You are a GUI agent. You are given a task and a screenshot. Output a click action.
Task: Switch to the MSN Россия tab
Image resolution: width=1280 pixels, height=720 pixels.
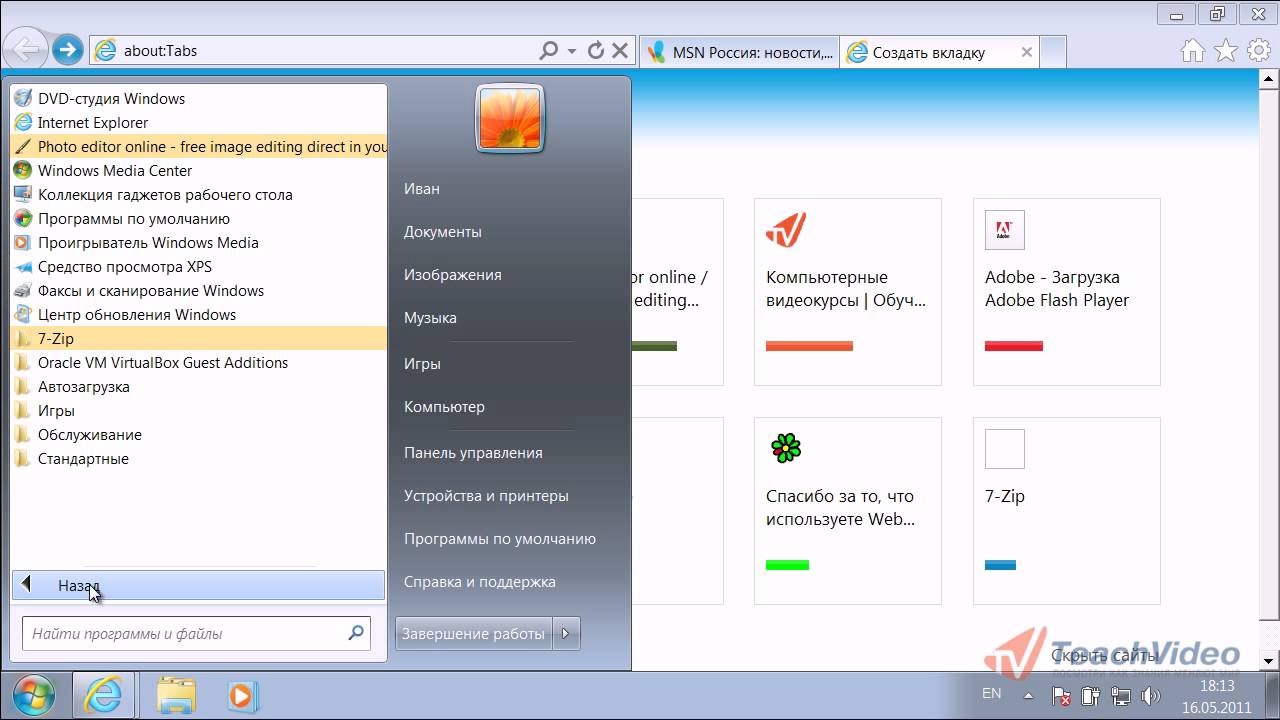(x=740, y=52)
